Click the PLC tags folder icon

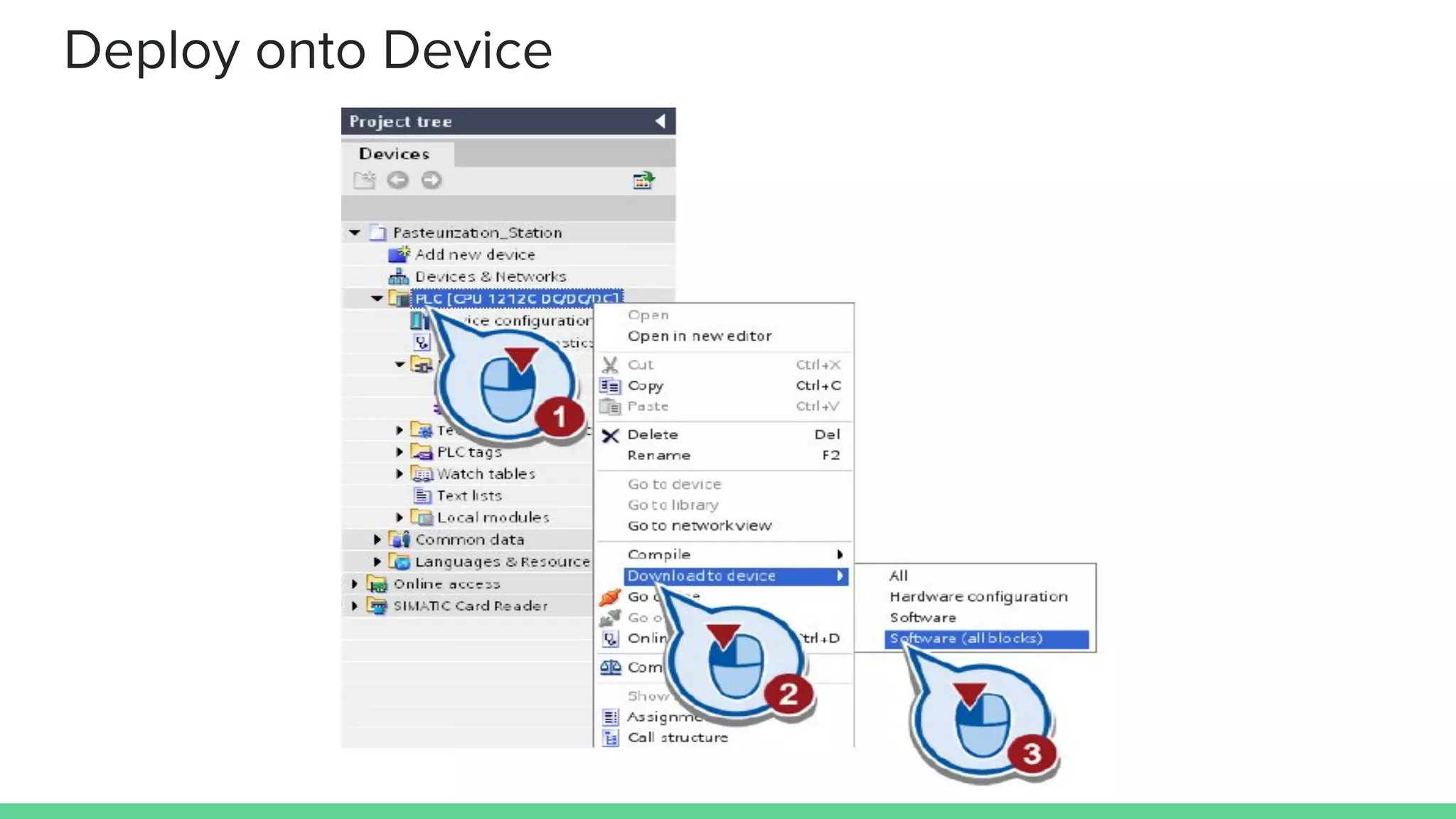[x=422, y=452]
